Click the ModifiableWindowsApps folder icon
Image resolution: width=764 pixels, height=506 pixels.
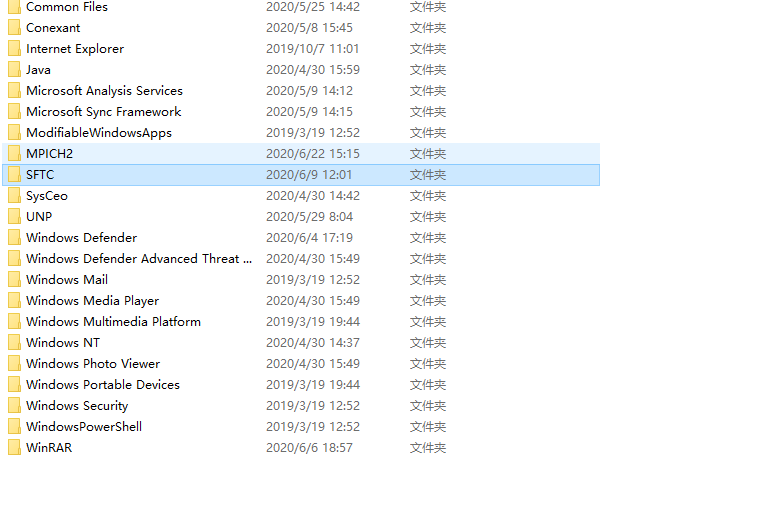15,133
